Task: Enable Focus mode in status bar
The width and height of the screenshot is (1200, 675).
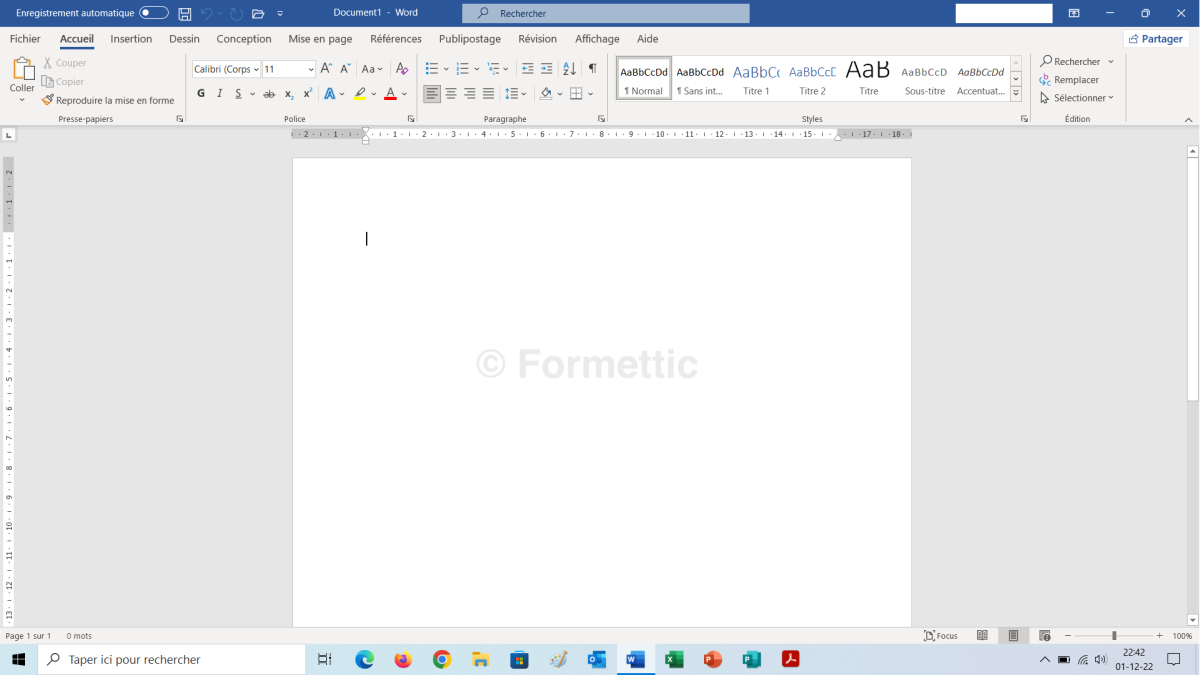Action: pyautogui.click(x=941, y=636)
